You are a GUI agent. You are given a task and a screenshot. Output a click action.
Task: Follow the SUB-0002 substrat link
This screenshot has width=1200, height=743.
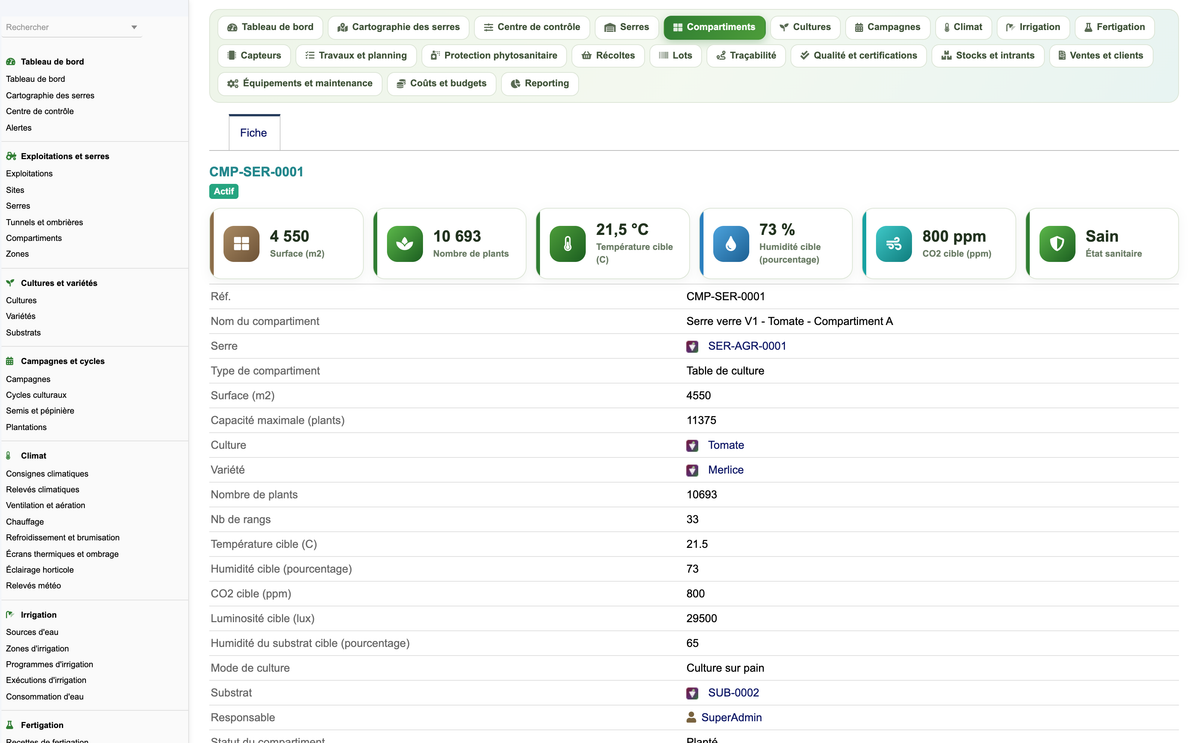(734, 693)
